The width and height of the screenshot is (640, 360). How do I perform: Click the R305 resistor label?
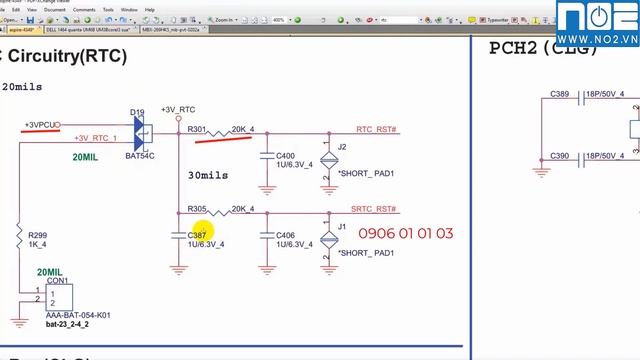197,209
